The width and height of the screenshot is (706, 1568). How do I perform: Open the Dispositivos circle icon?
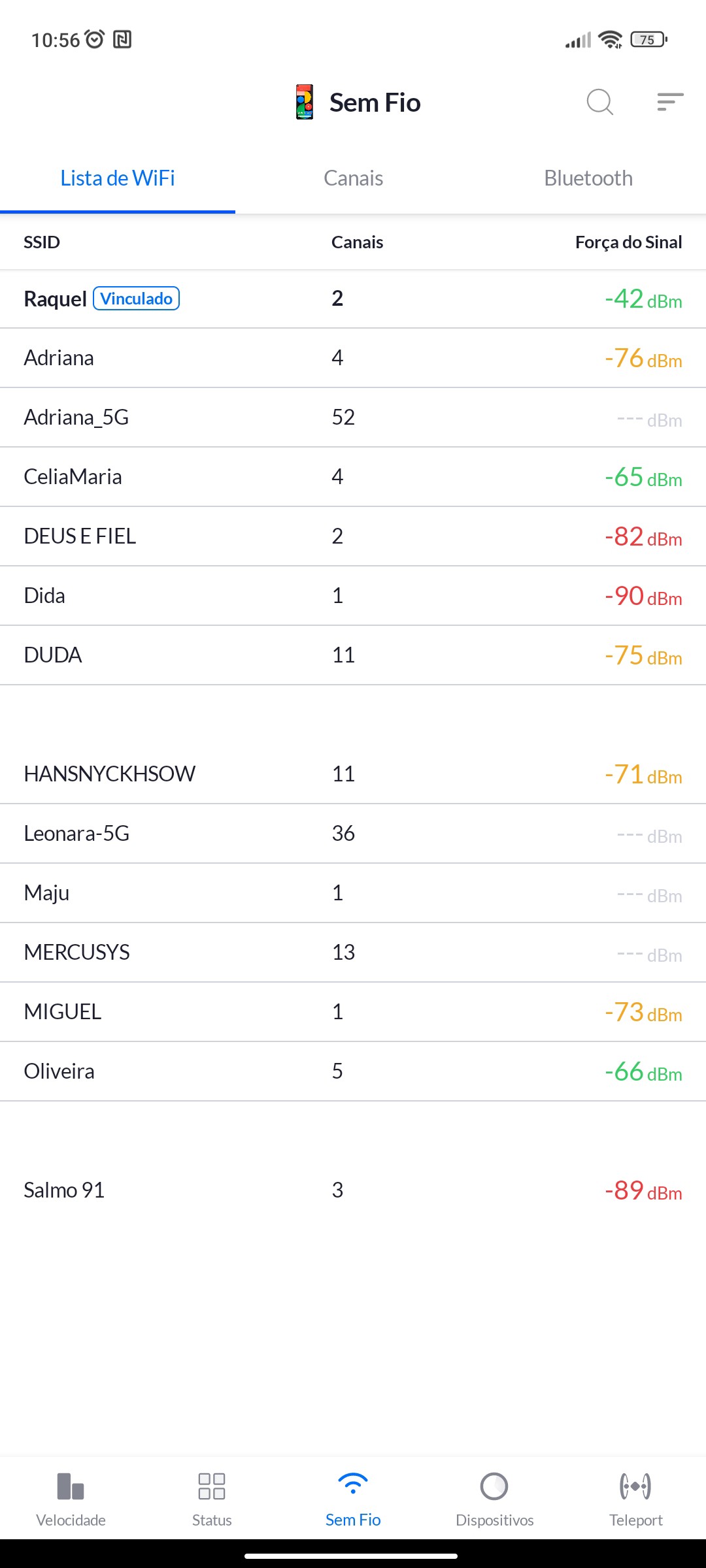click(494, 1486)
